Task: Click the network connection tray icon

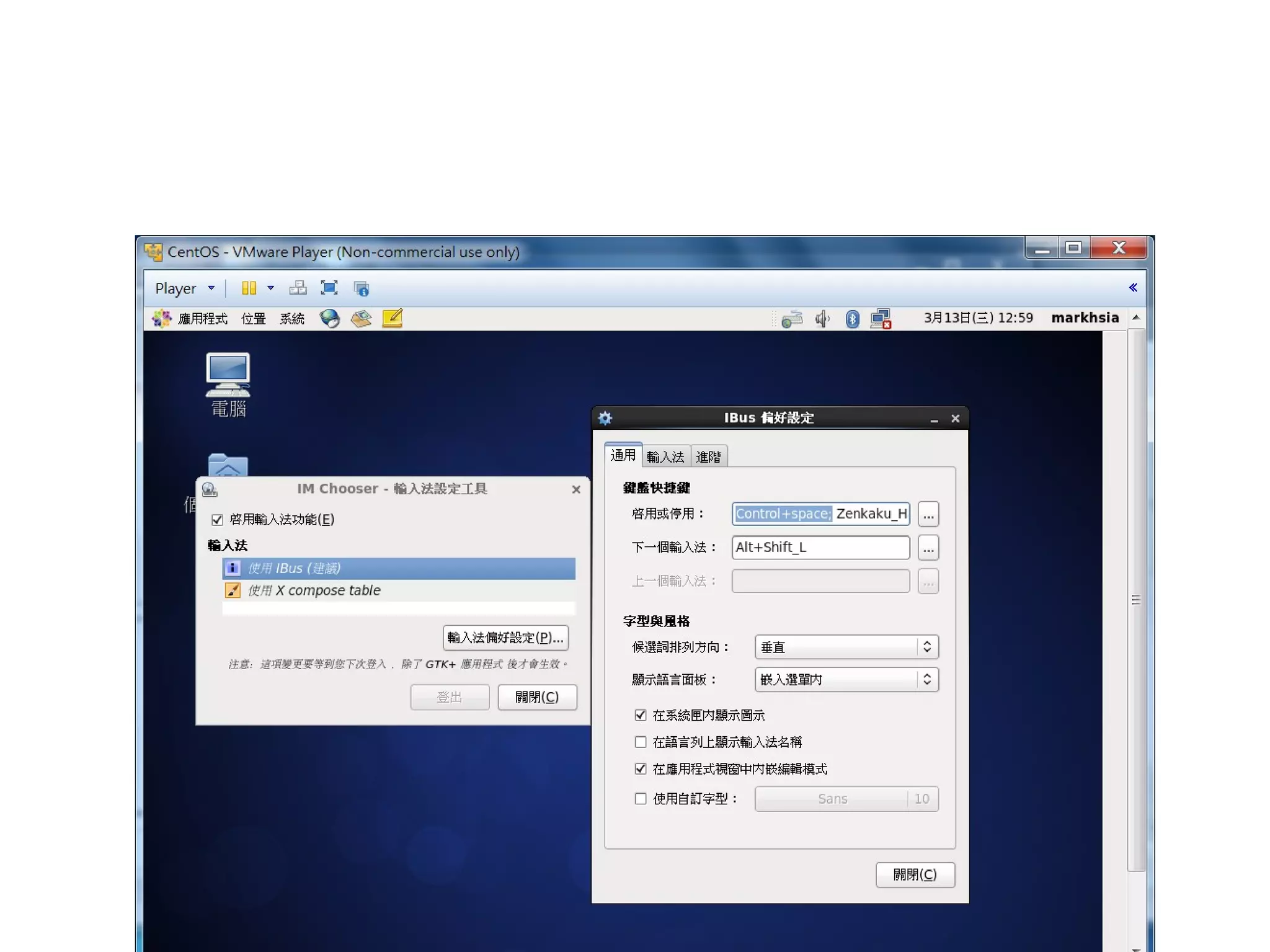Action: click(881, 319)
